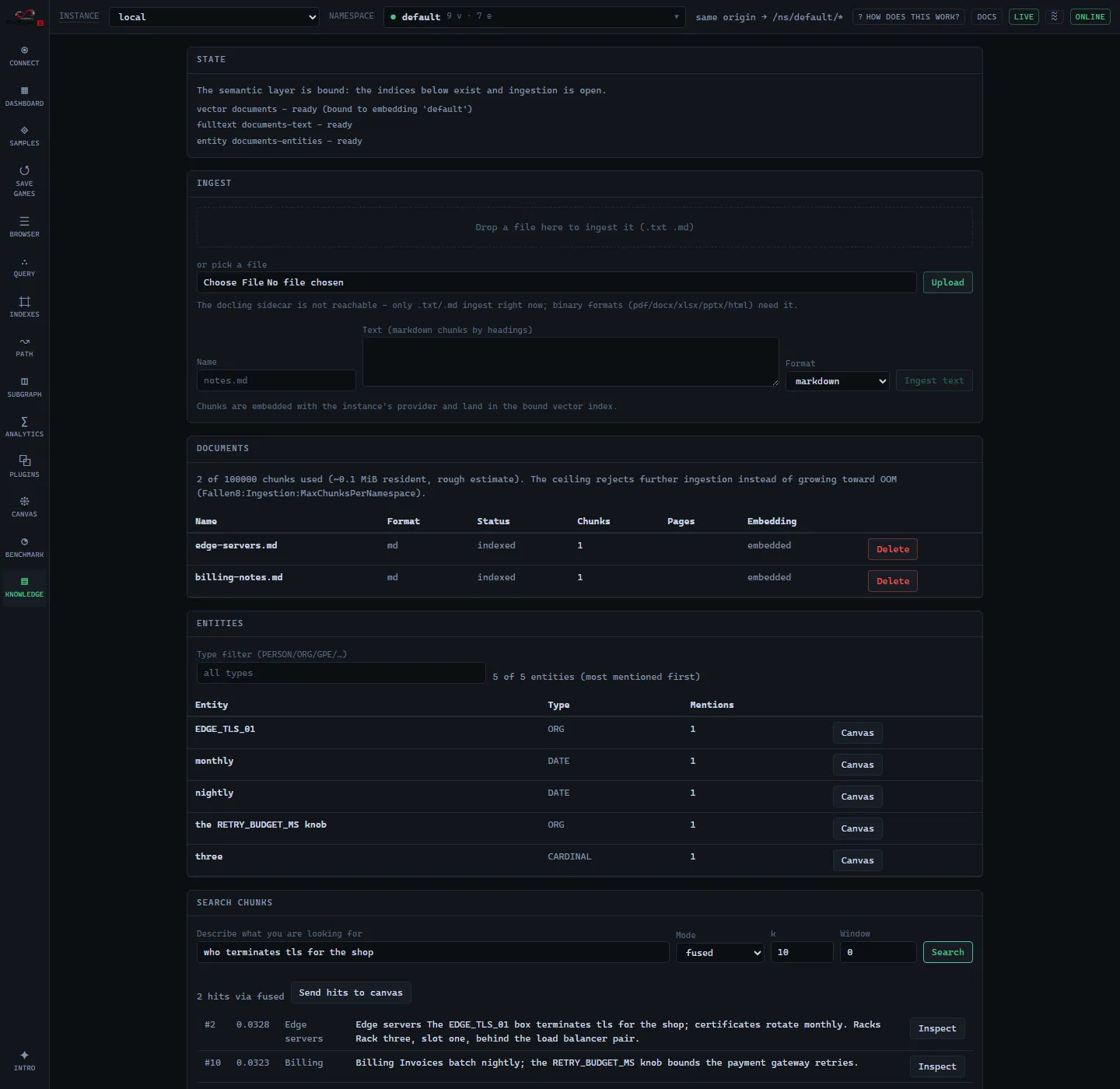Click the ONLINE status badge
Screen dimensions: 1120x1089
(1090, 16)
